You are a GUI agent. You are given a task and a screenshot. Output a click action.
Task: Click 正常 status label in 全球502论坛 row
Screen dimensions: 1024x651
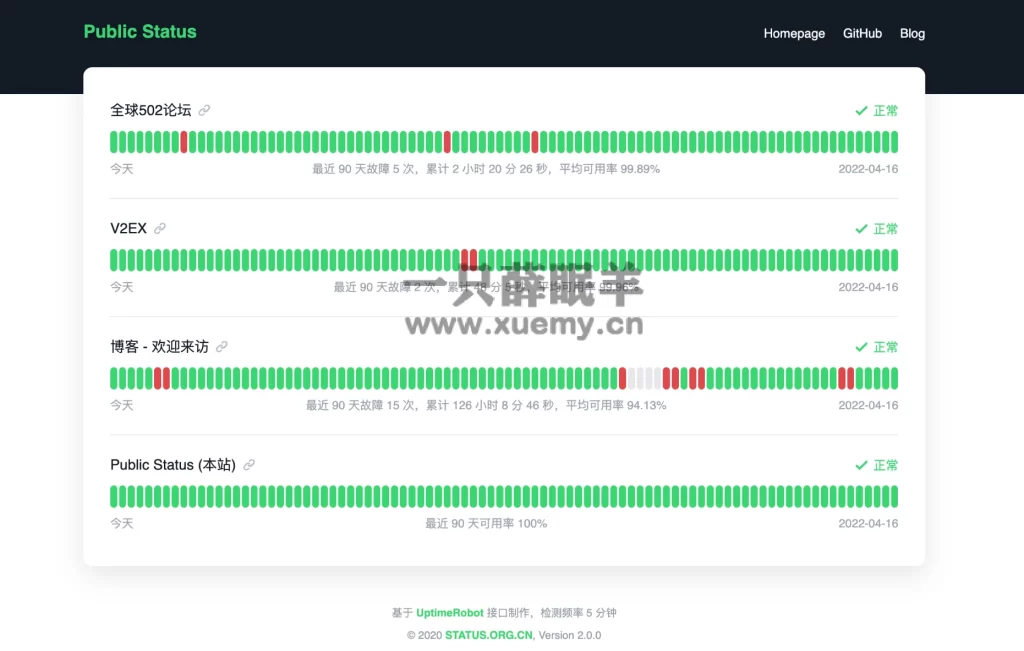pyautogui.click(x=886, y=111)
